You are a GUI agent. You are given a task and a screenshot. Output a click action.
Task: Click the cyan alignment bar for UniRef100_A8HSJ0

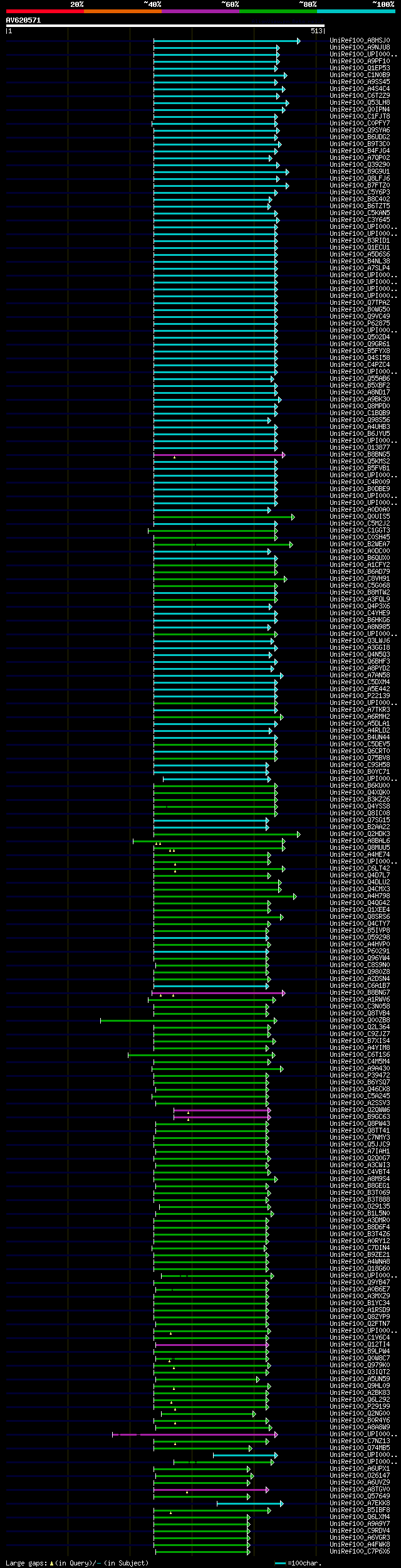tap(227, 41)
